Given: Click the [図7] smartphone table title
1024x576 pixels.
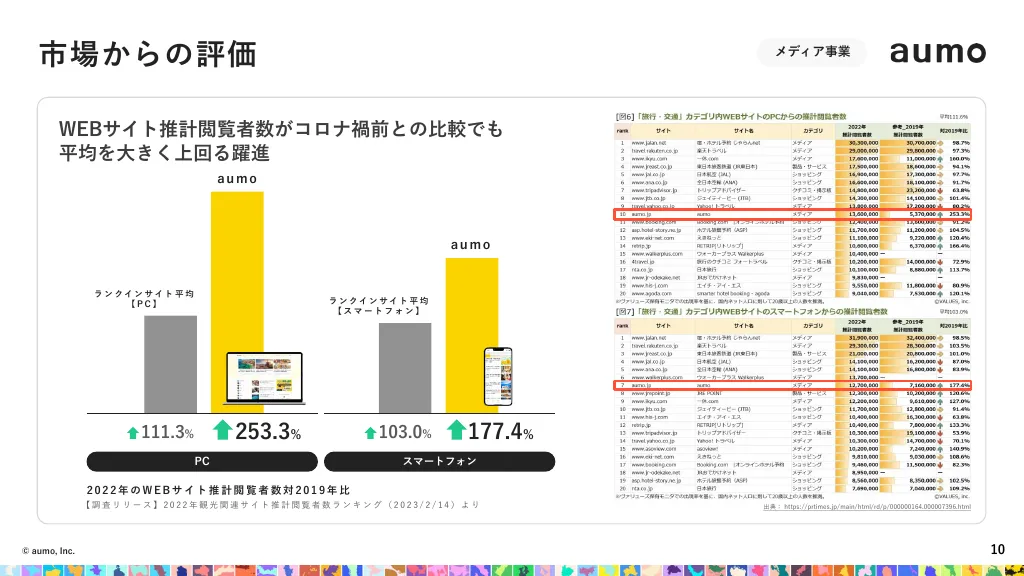Looking at the screenshot, I should coord(751,312).
